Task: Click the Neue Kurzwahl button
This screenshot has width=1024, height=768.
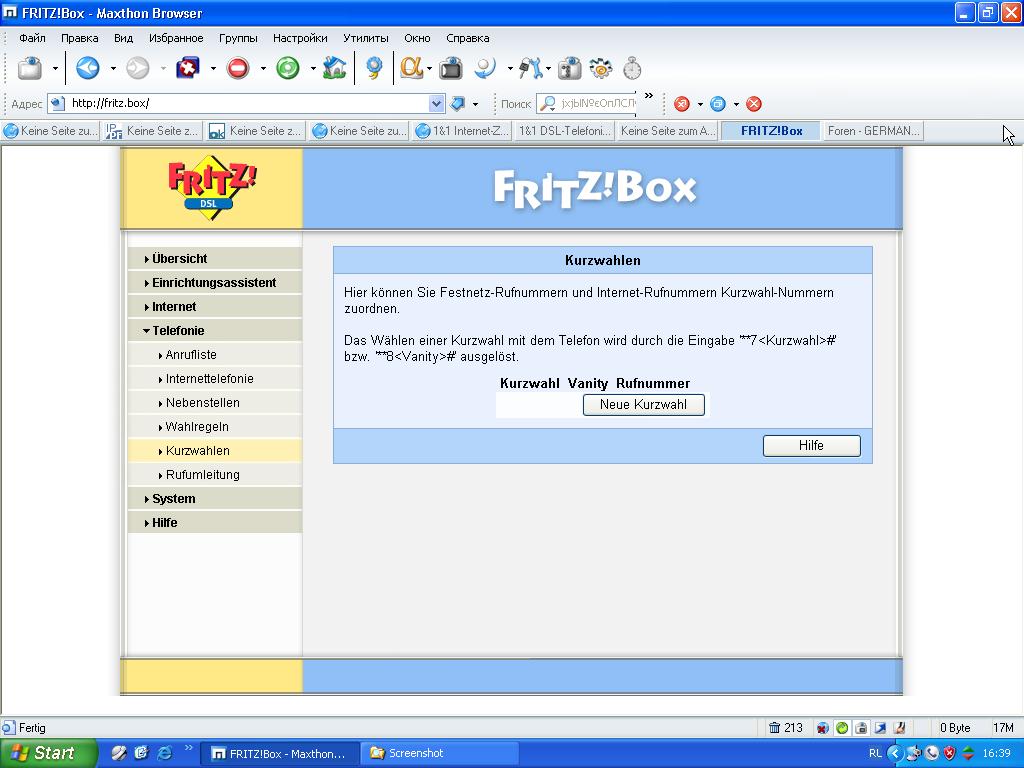Action: (643, 404)
